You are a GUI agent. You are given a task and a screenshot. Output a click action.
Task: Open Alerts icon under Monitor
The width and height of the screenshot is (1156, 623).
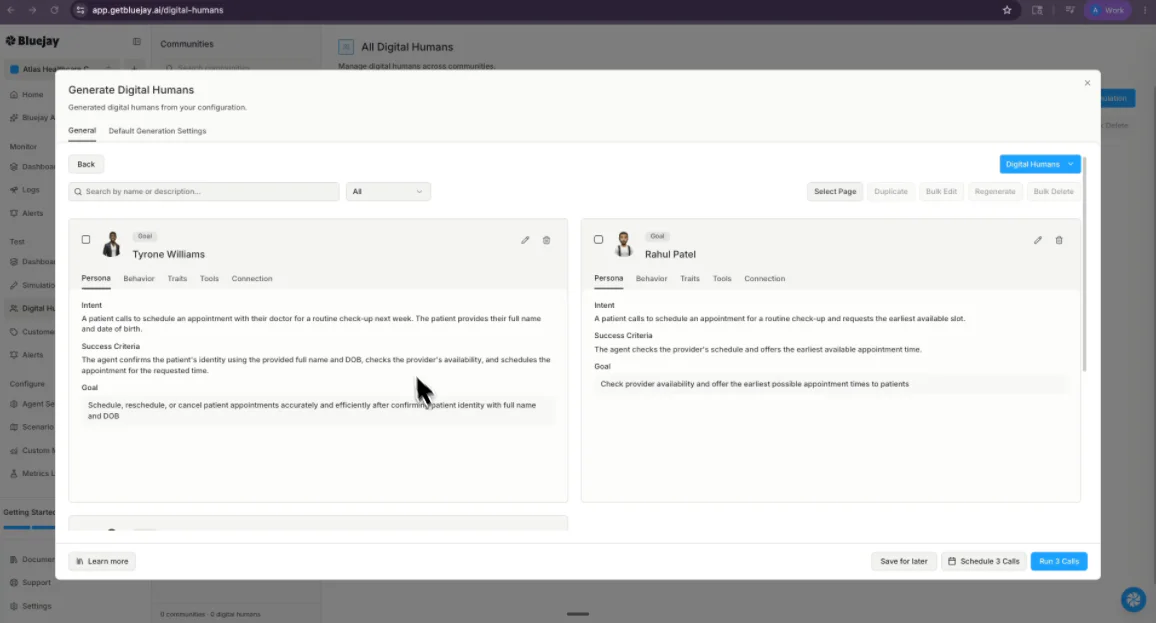click(x=14, y=213)
